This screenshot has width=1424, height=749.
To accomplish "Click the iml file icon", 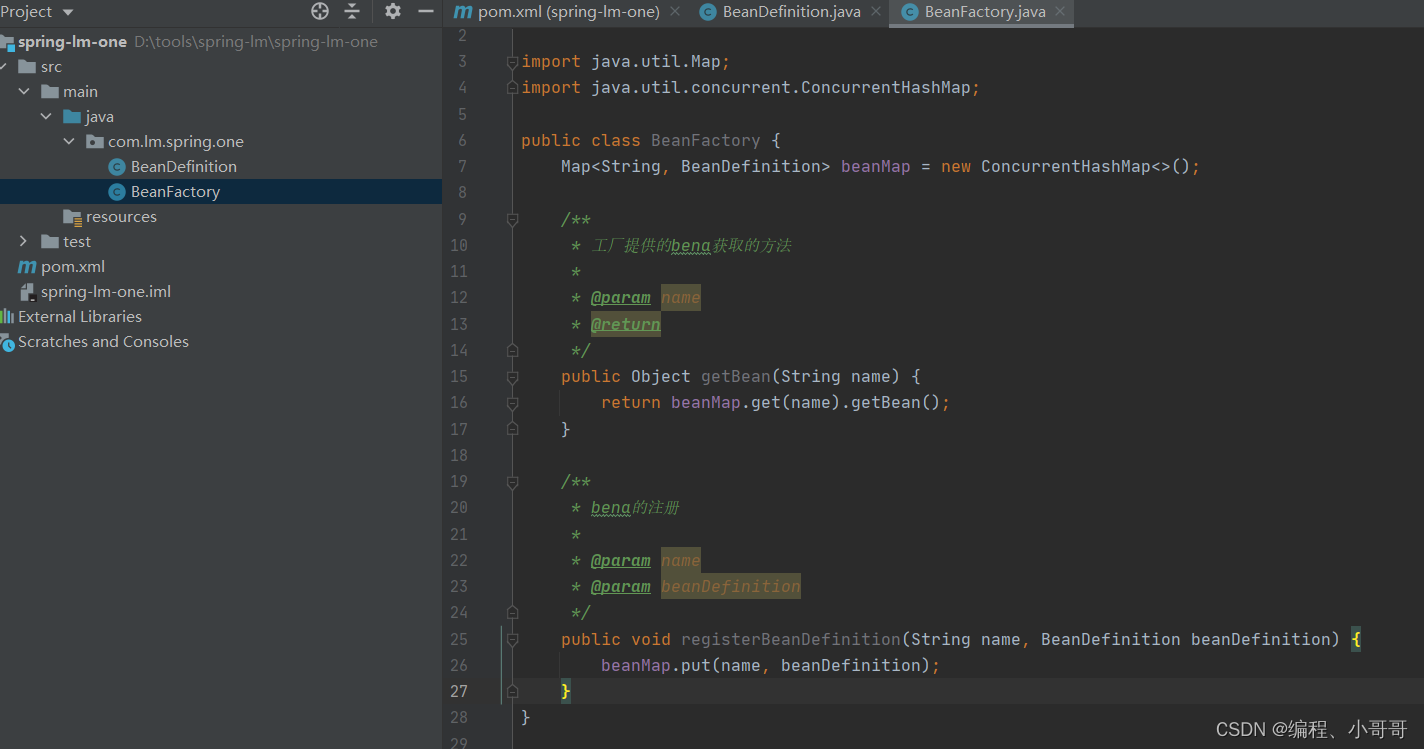I will coord(27,291).
